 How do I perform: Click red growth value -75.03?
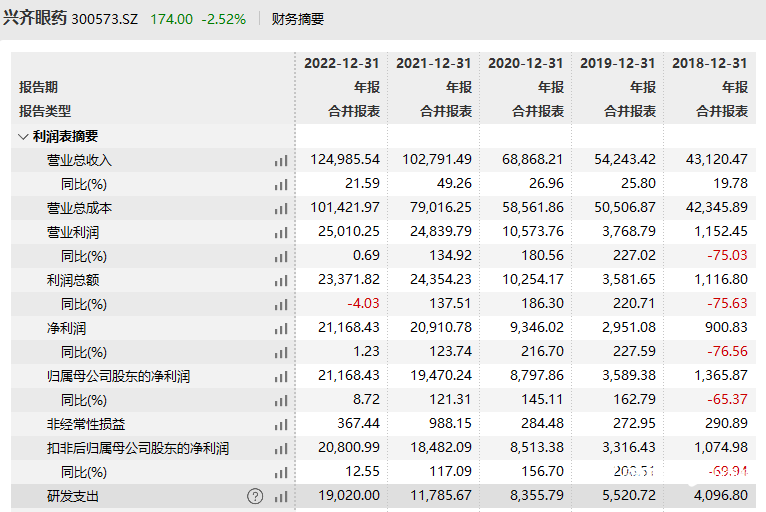click(x=727, y=255)
